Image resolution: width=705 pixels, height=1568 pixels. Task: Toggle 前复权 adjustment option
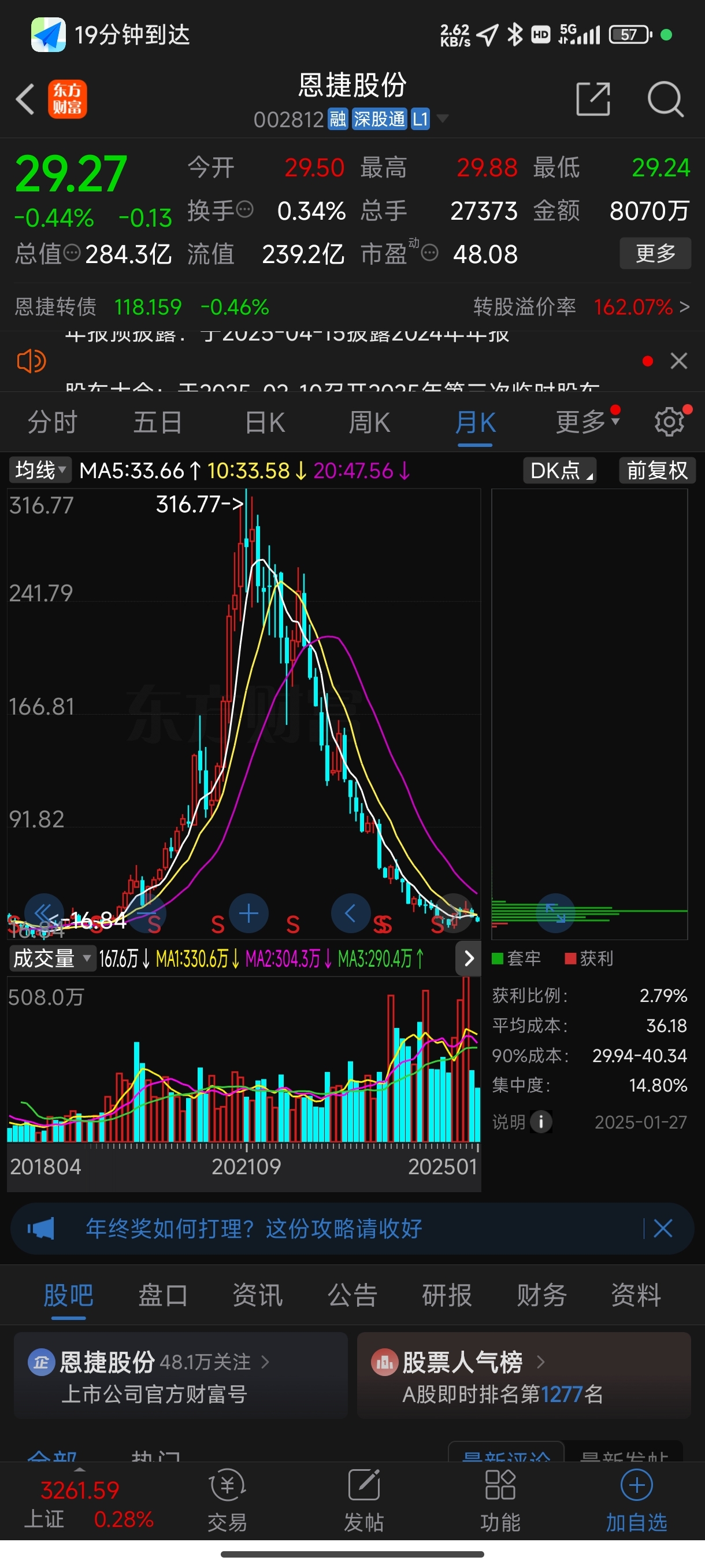[657, 471]
